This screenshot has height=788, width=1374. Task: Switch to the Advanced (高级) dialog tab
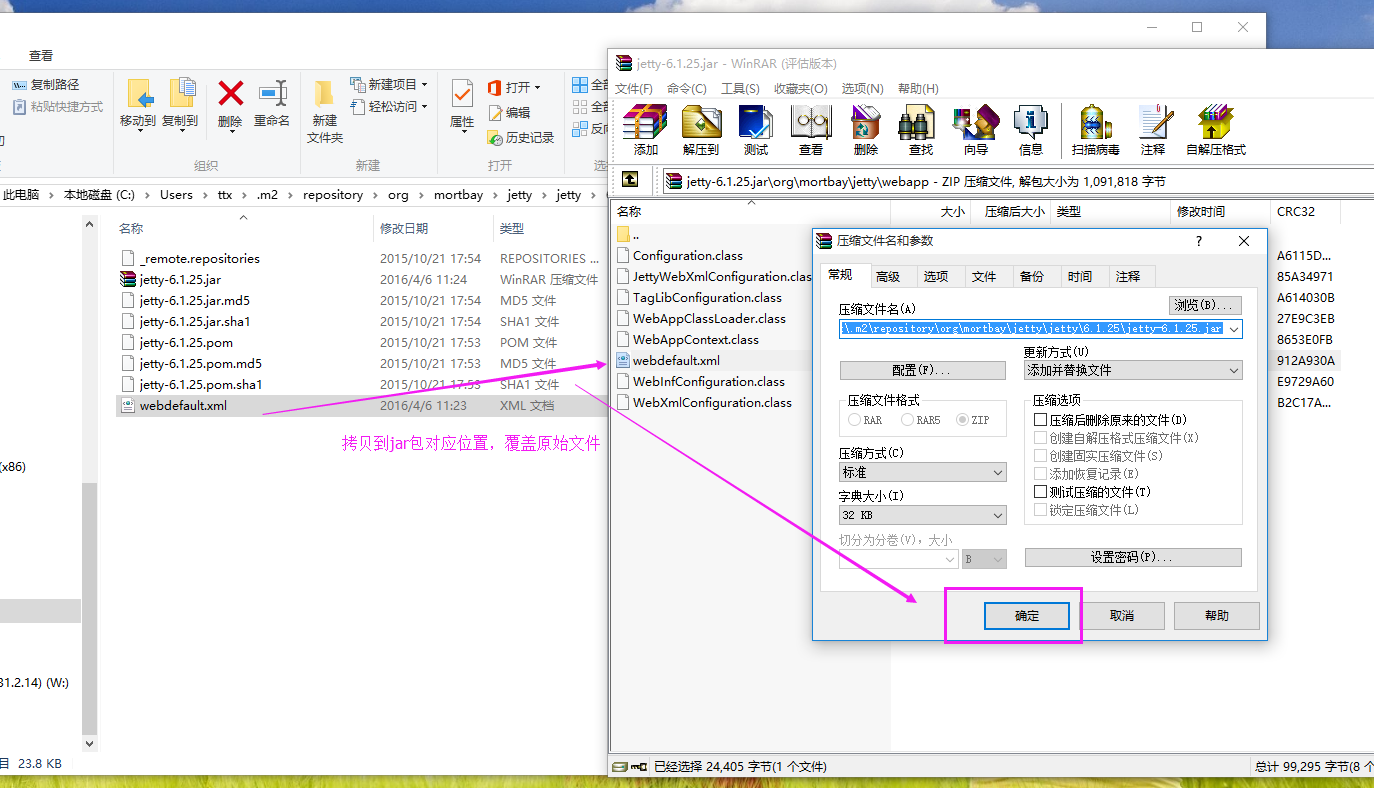(x=887, y=276)
